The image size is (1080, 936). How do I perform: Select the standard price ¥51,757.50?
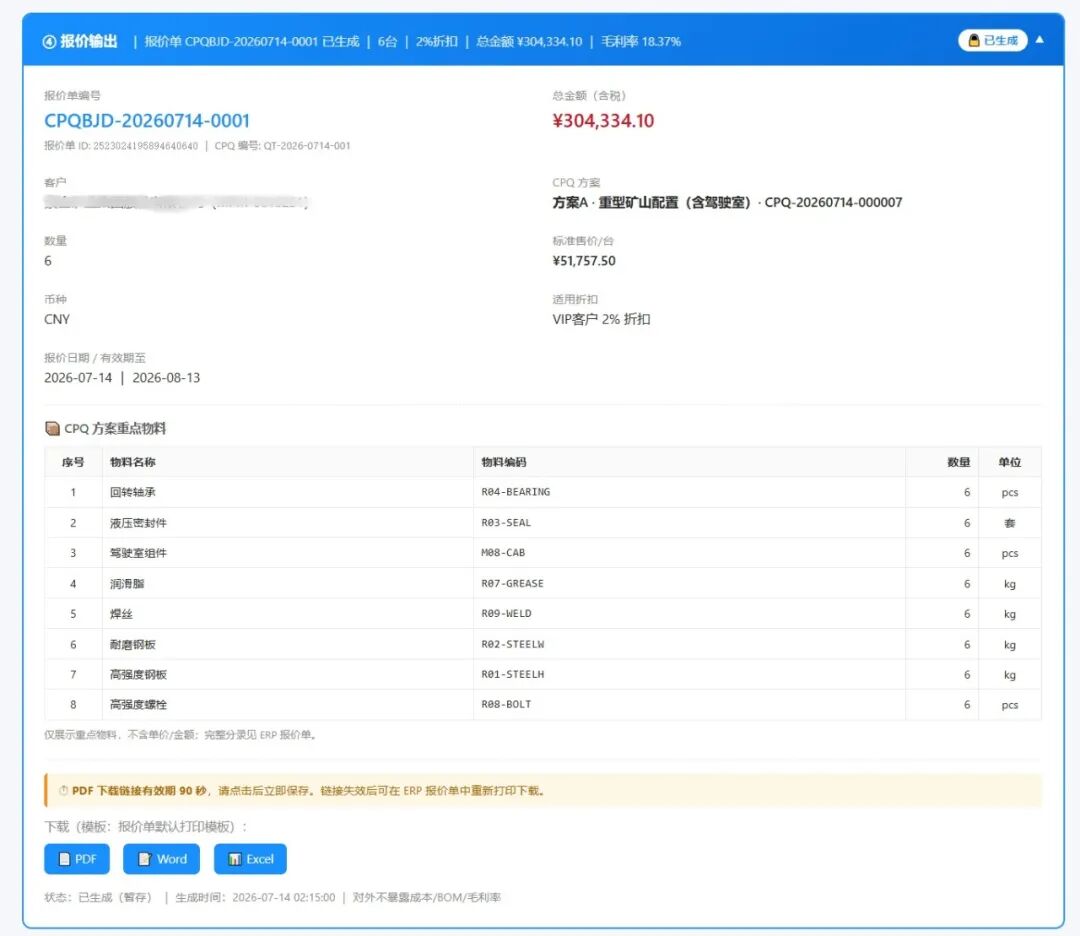point(584,261)
